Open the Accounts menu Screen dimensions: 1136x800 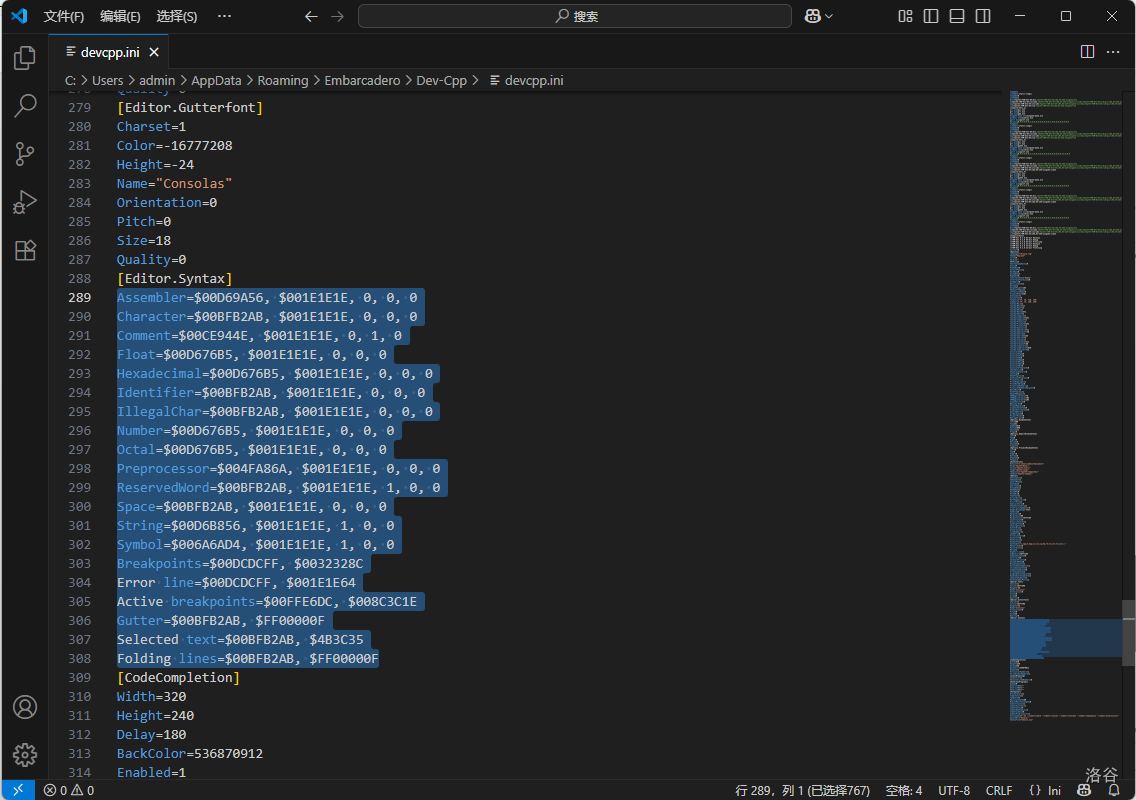(x=25, y=707)
